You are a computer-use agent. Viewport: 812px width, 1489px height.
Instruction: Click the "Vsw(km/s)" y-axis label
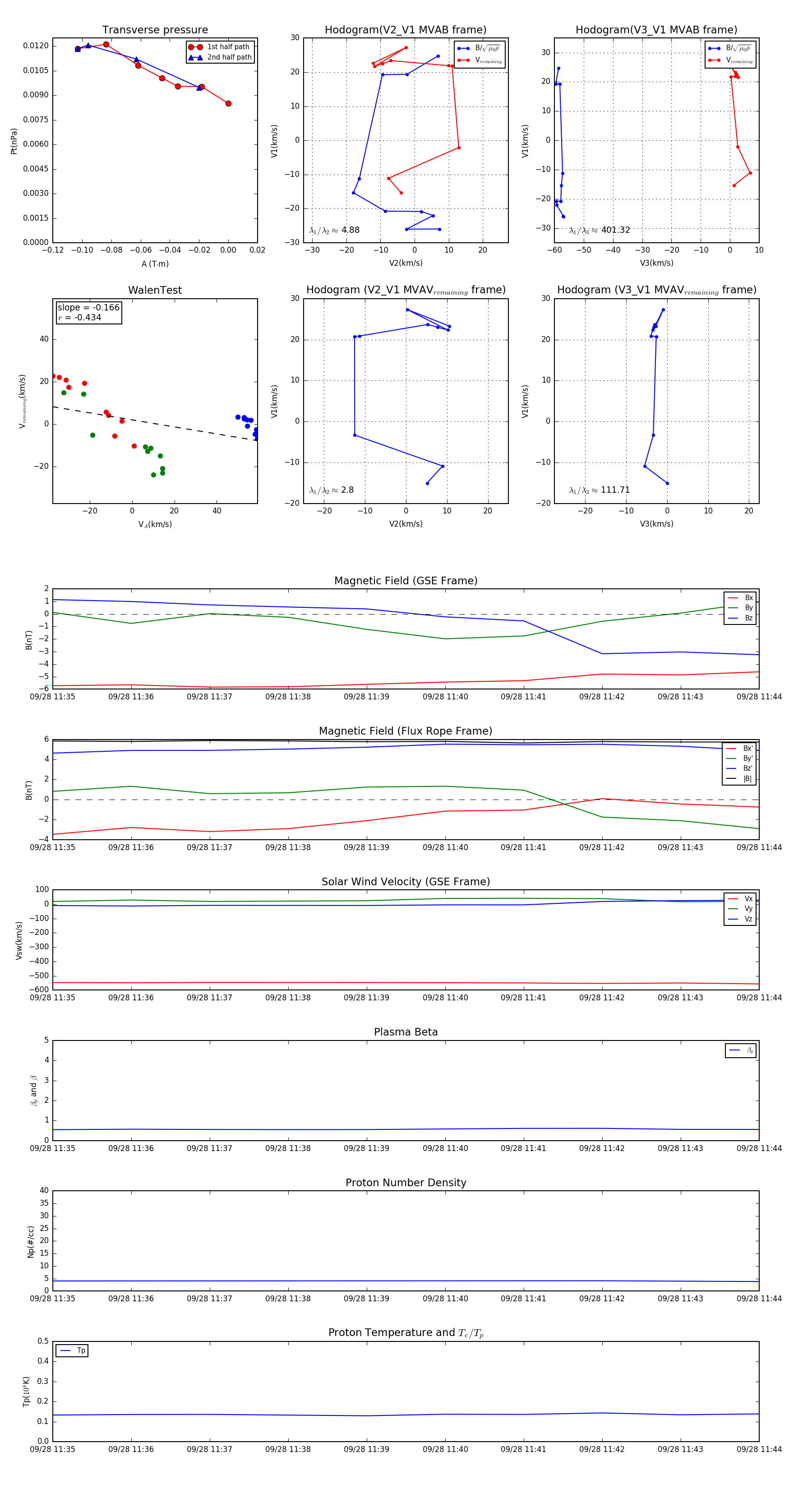19,940
